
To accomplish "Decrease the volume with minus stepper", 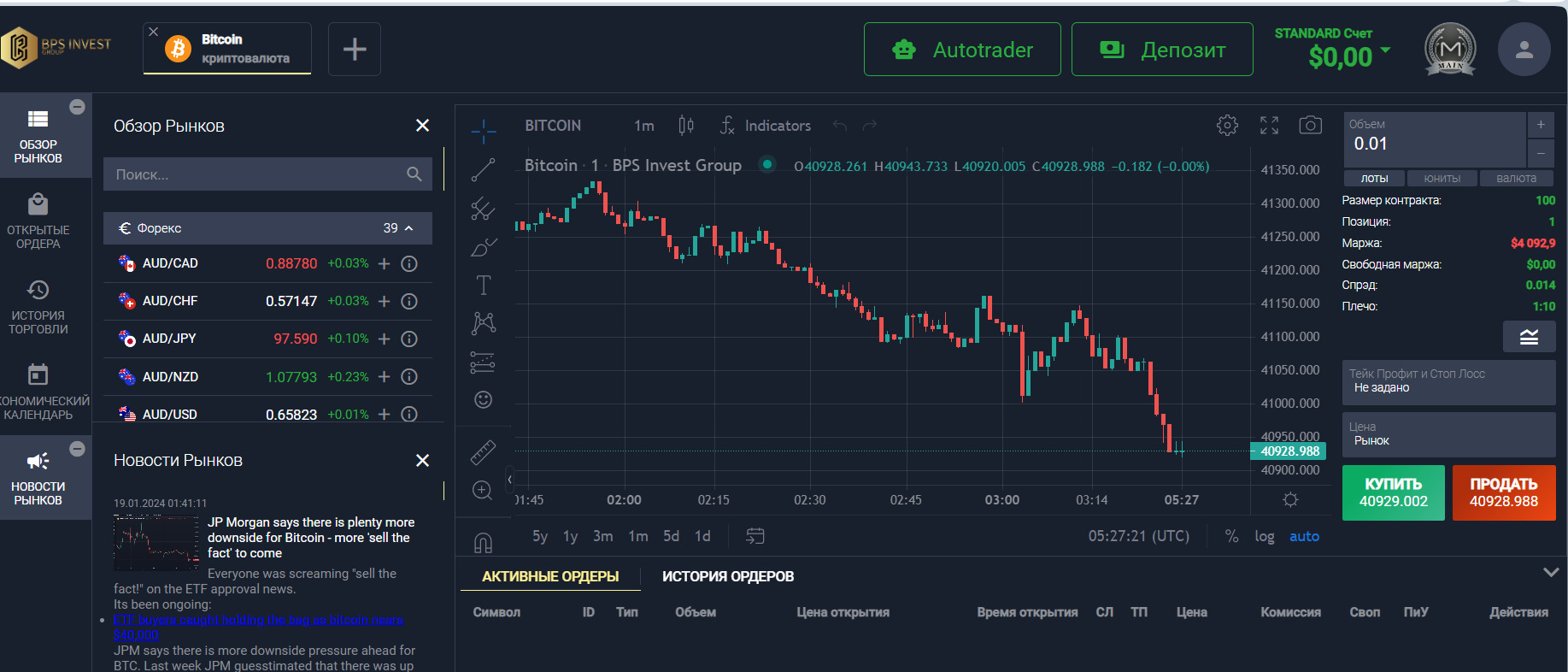I will tap(1541, 152).
